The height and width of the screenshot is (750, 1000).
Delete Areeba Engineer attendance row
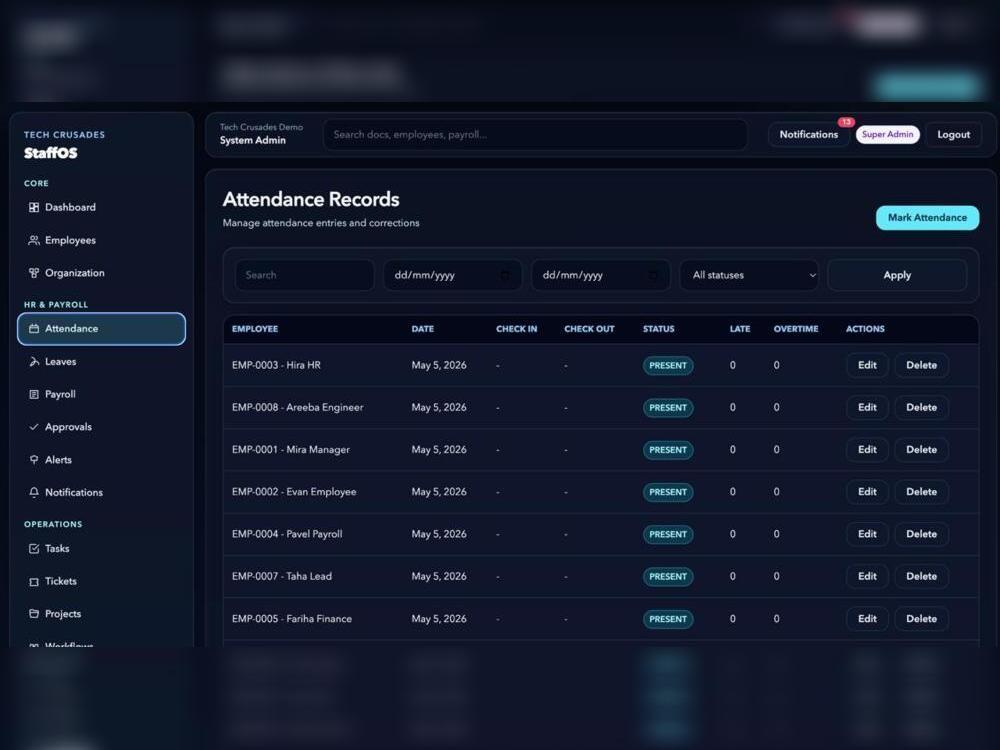[x=922, y=408]
